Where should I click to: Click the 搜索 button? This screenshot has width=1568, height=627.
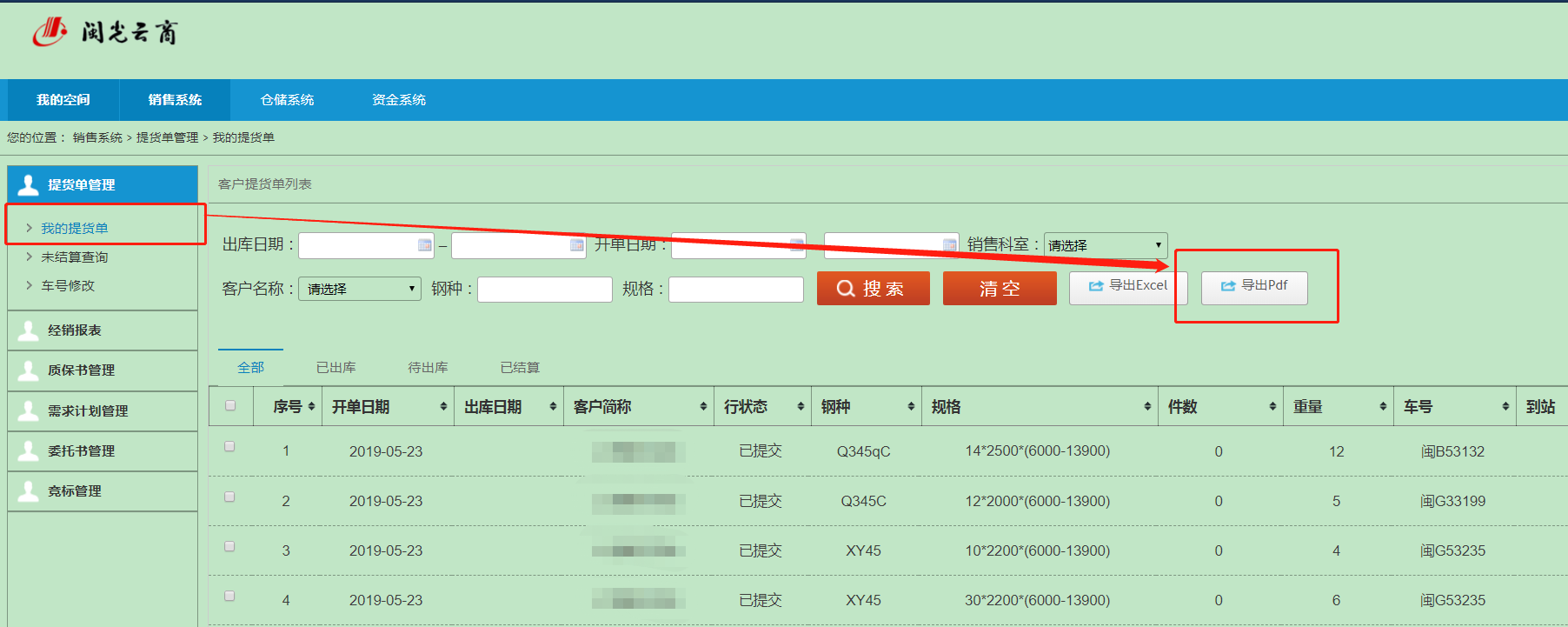click(873, 289)
